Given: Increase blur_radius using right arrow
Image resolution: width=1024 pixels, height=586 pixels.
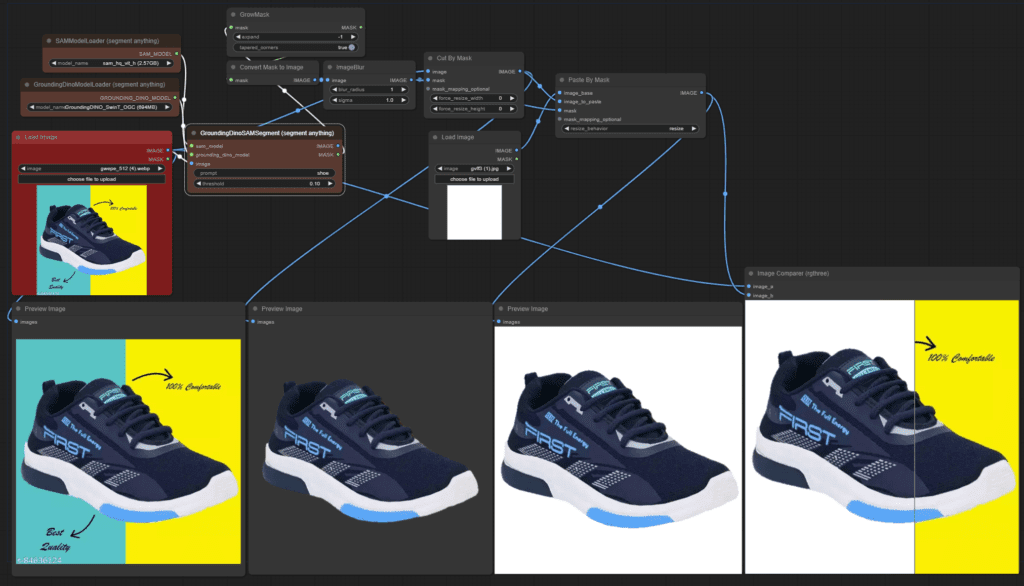Looking at the screenshot, I should tap(404, 90).
